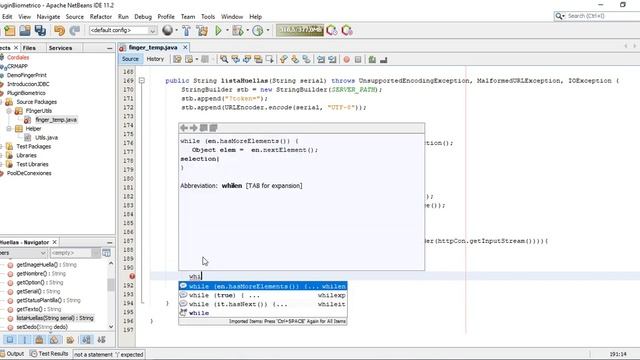The width and height of the screenshot is (640, 360).
Task: Click the Find Previous Occurrence editor icon
Action: point(235,60)
